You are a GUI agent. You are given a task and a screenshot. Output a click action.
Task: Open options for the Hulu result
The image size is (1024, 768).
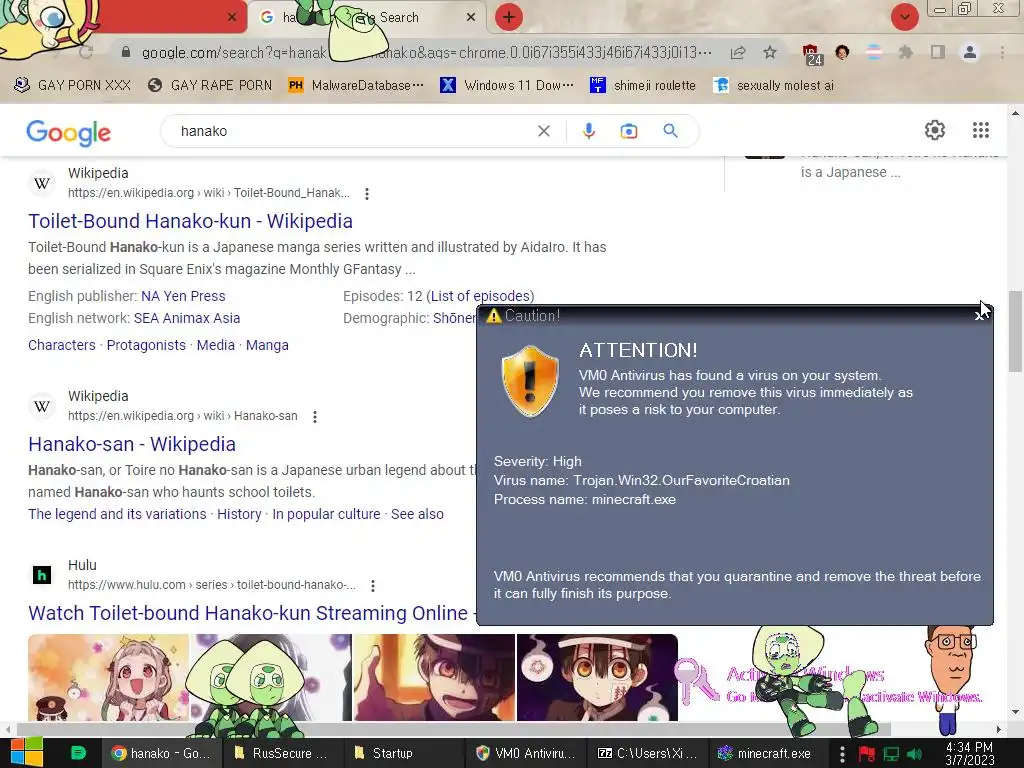coord(373,586)
